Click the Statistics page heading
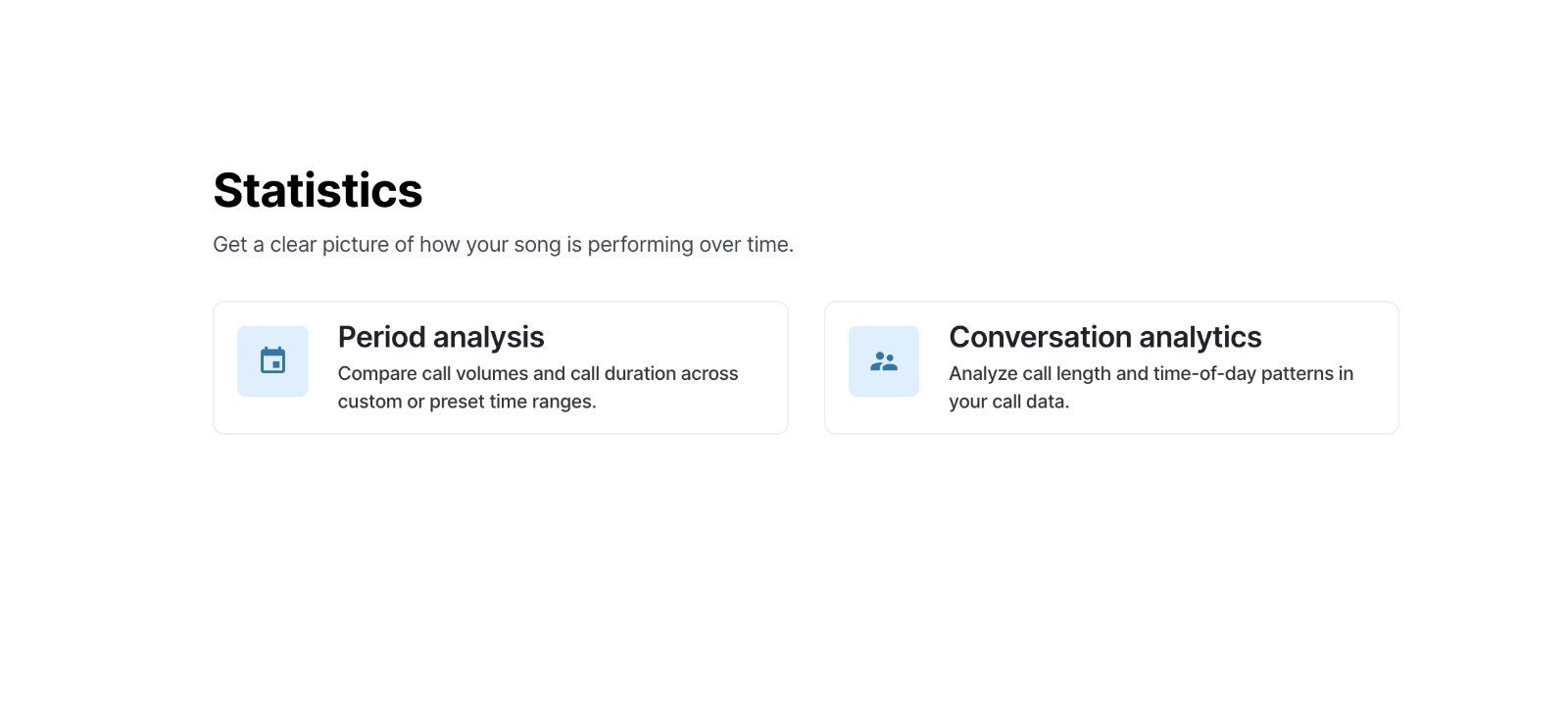Image resolution: width=1568 pixels, height=715 pixels. [318, 190]
